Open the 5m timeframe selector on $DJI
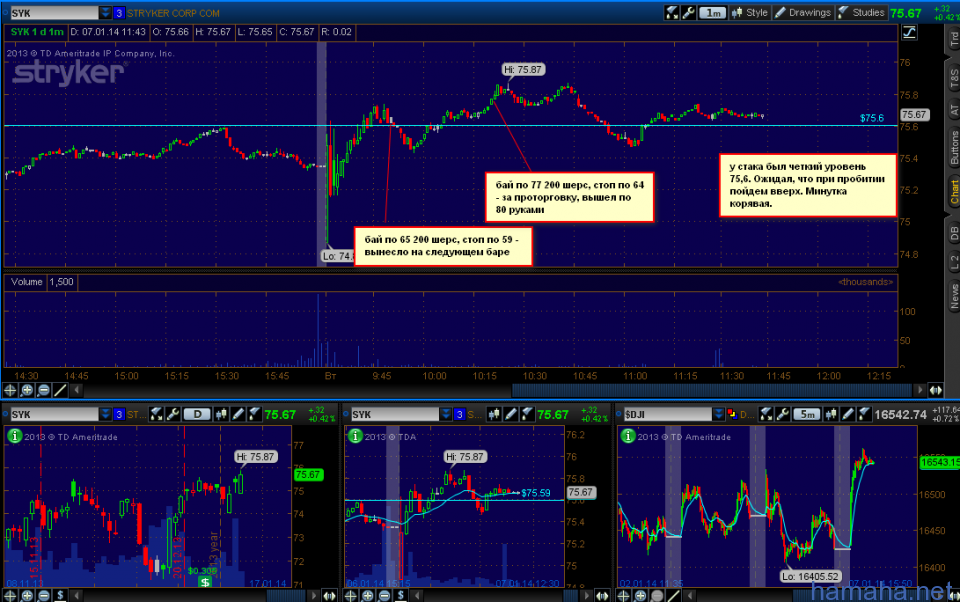This screenshot has width=960, height=602. point(807,415)
